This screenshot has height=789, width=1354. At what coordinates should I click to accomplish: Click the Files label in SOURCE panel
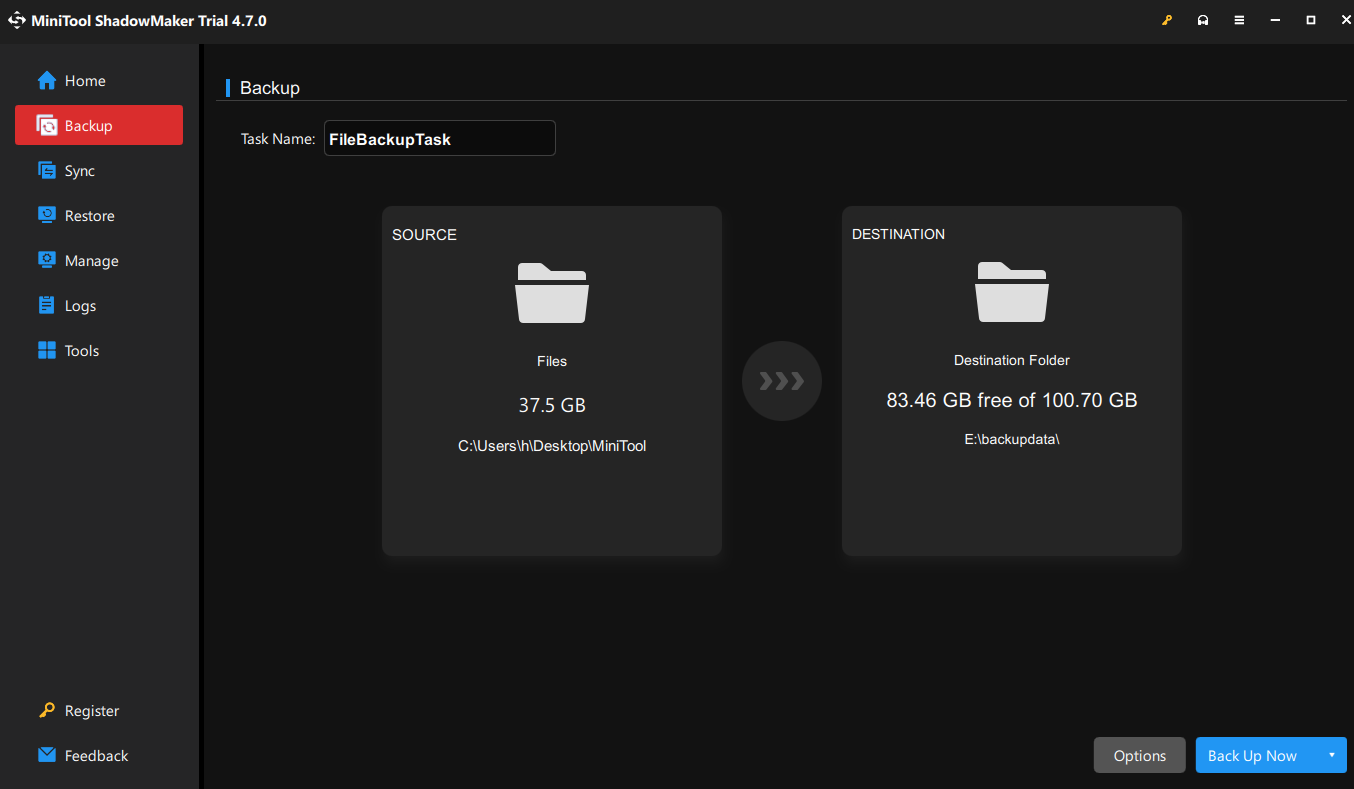[x=552, y=361]
